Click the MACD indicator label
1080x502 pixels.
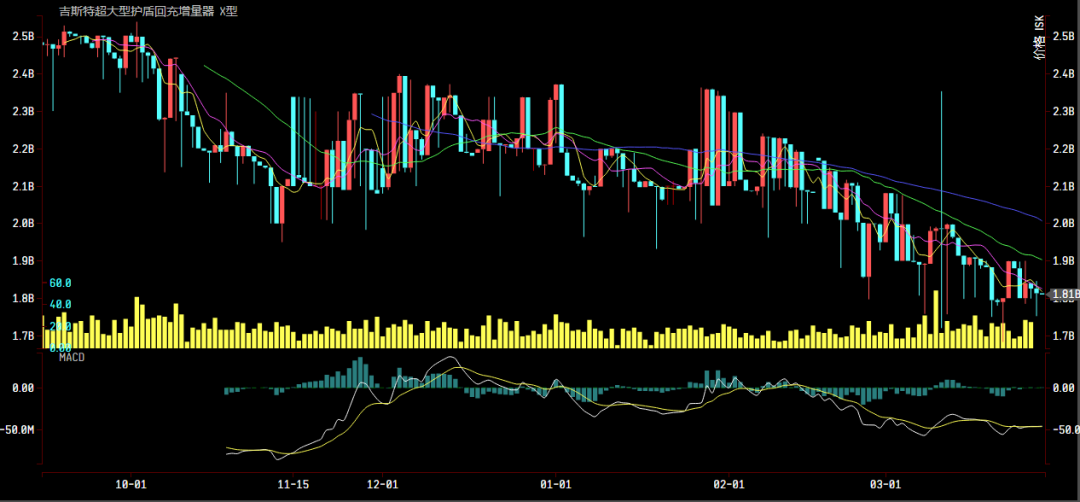pyautogui.click(x=73, y=357)
